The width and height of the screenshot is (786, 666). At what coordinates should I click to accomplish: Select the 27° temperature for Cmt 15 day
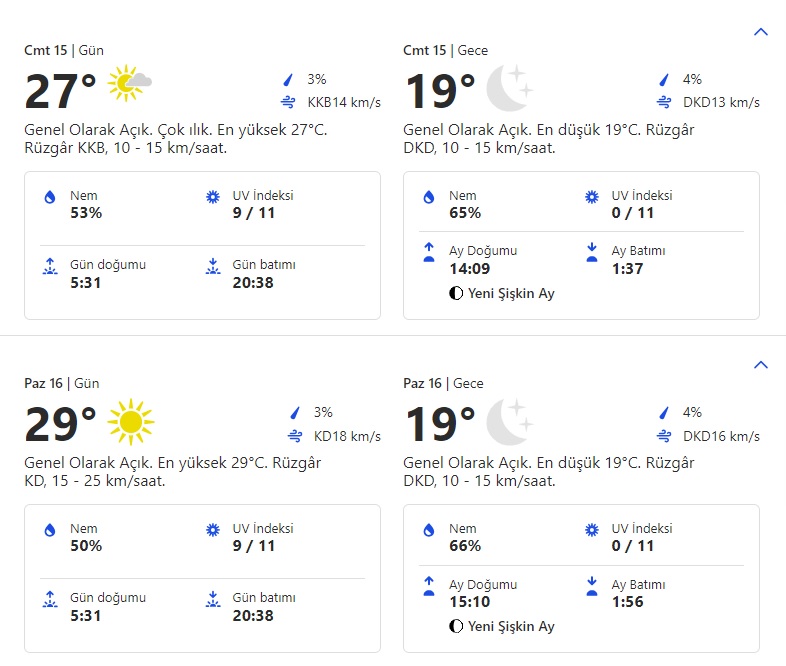60,92
